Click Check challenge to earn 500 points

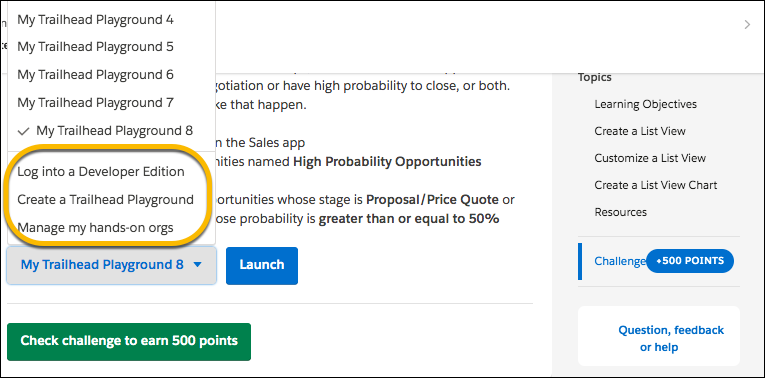tap(129, 341)
